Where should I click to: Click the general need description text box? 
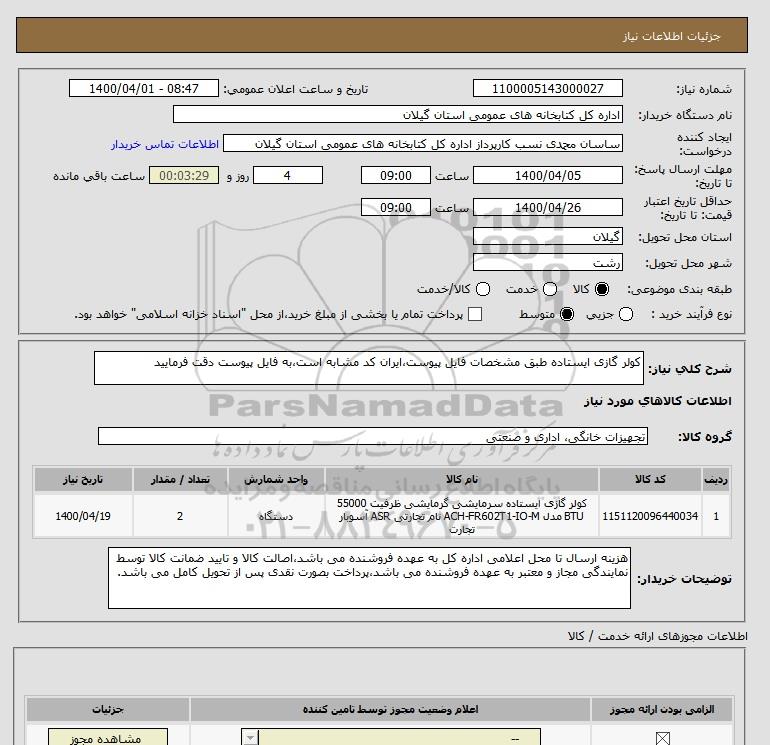coord(369,368)
